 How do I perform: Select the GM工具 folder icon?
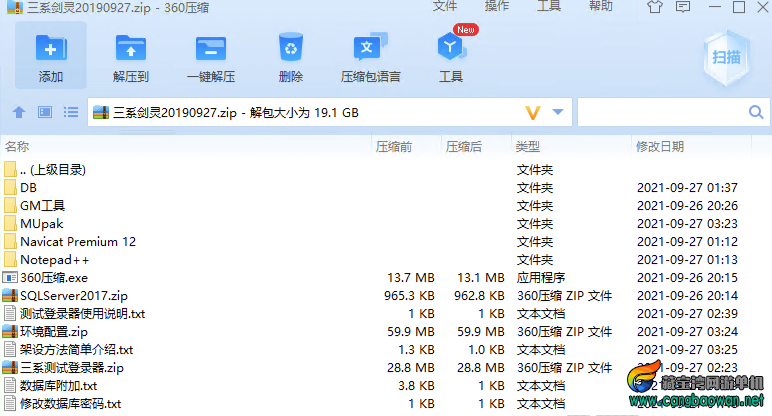click(10, 206)
